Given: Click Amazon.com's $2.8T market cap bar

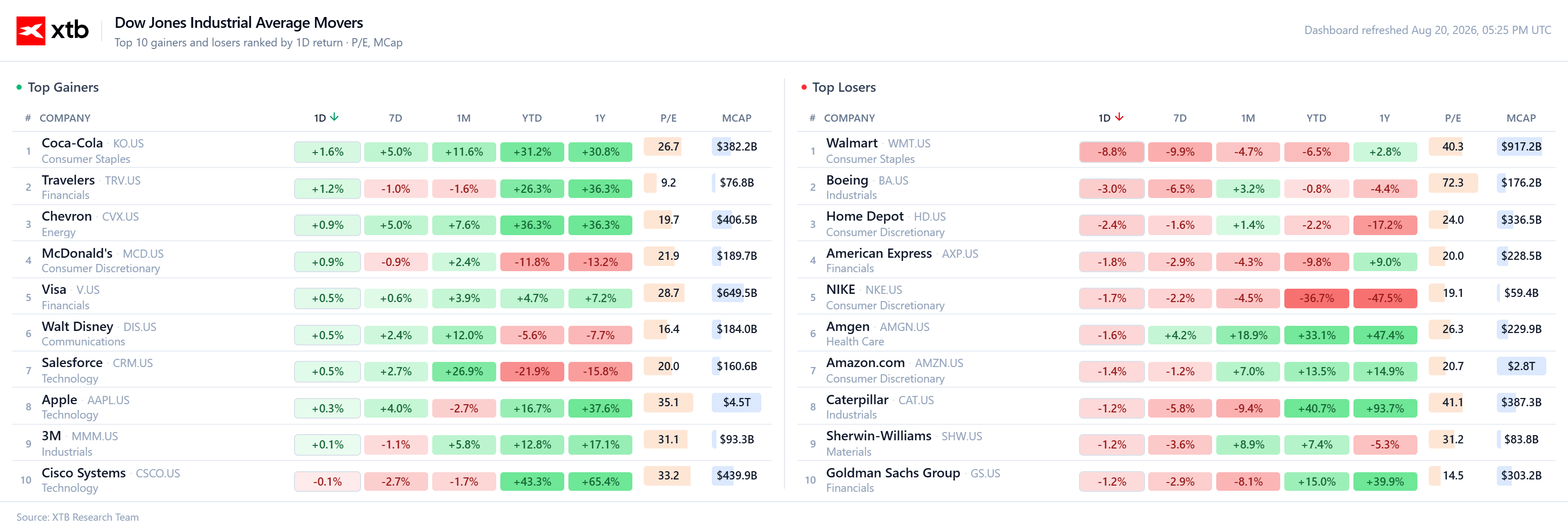Looking at the screenshot, I should pos(1521,366).
